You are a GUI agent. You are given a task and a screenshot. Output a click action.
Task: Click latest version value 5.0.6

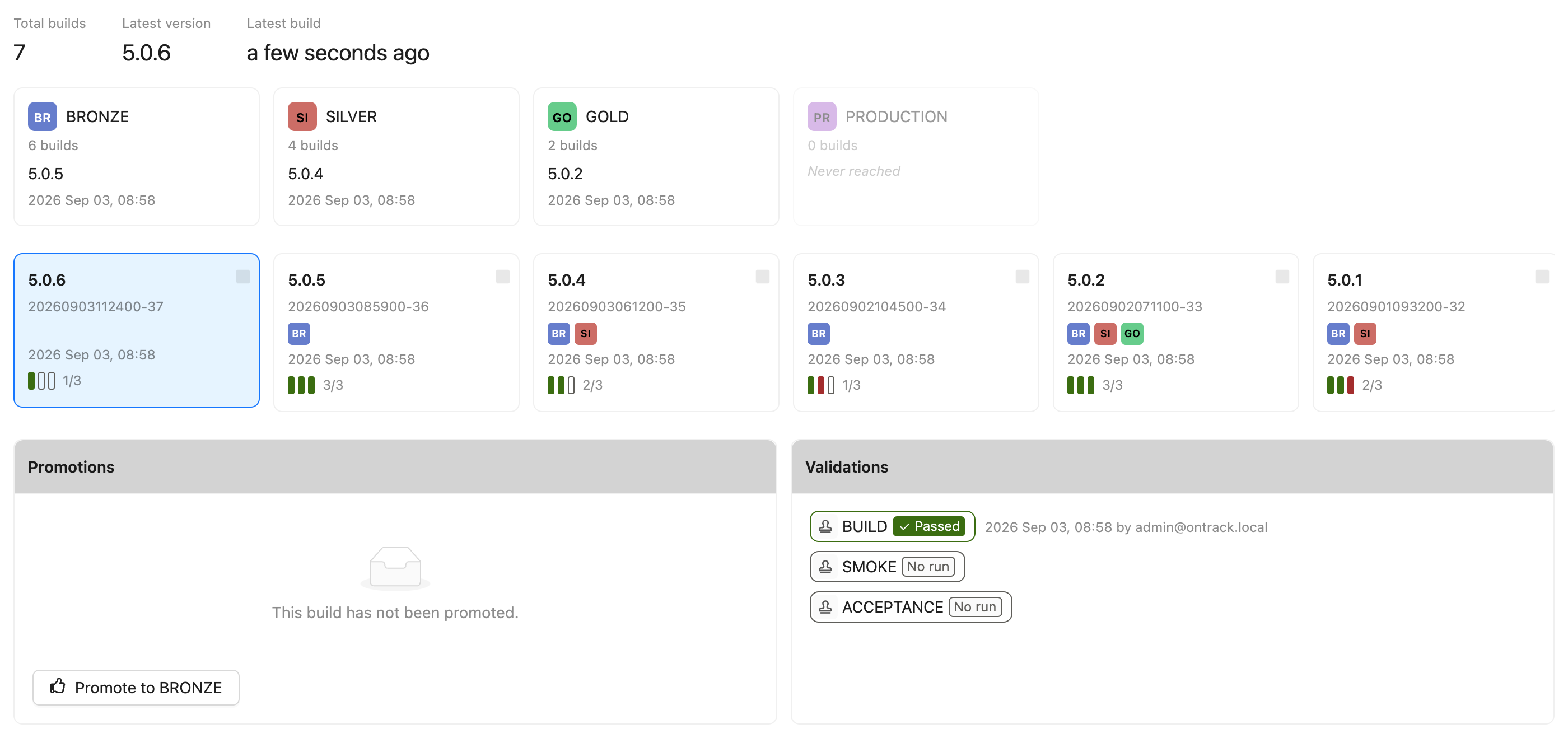point(146,53)
